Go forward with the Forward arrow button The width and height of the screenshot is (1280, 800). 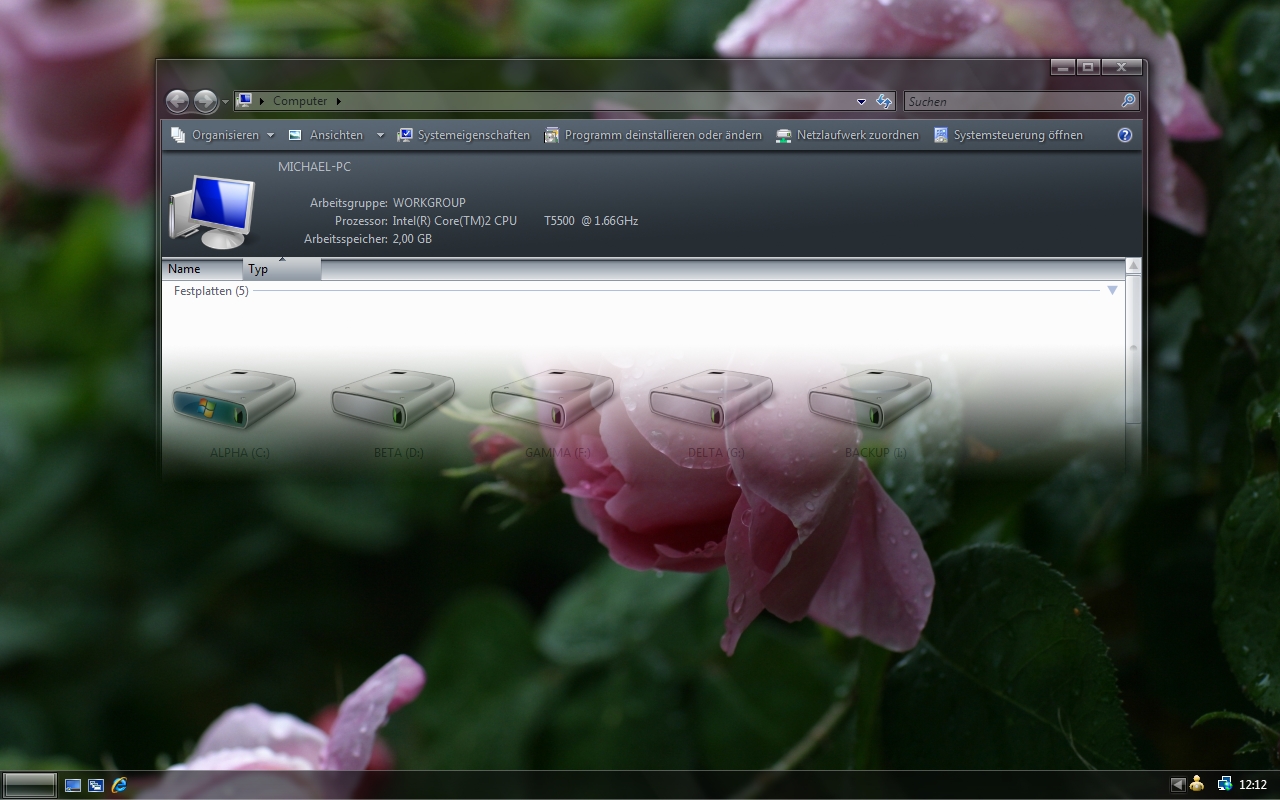point(205,101)
